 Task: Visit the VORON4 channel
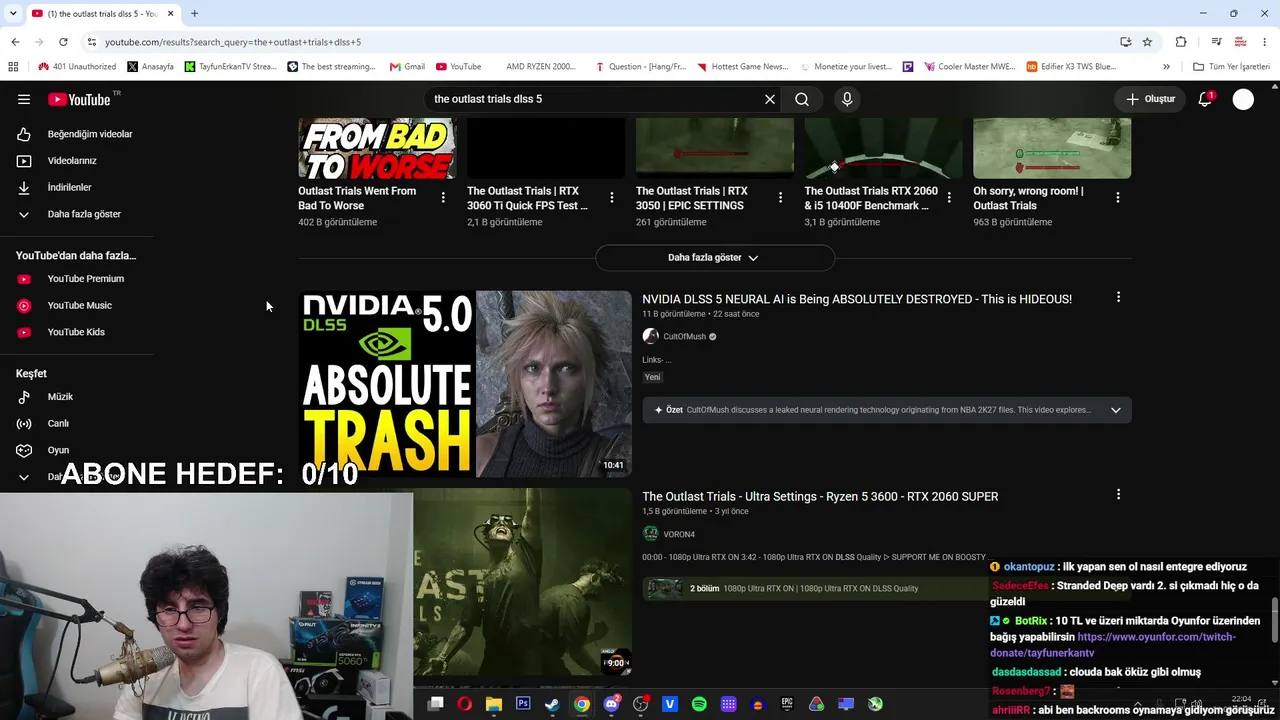click(679, 534)
